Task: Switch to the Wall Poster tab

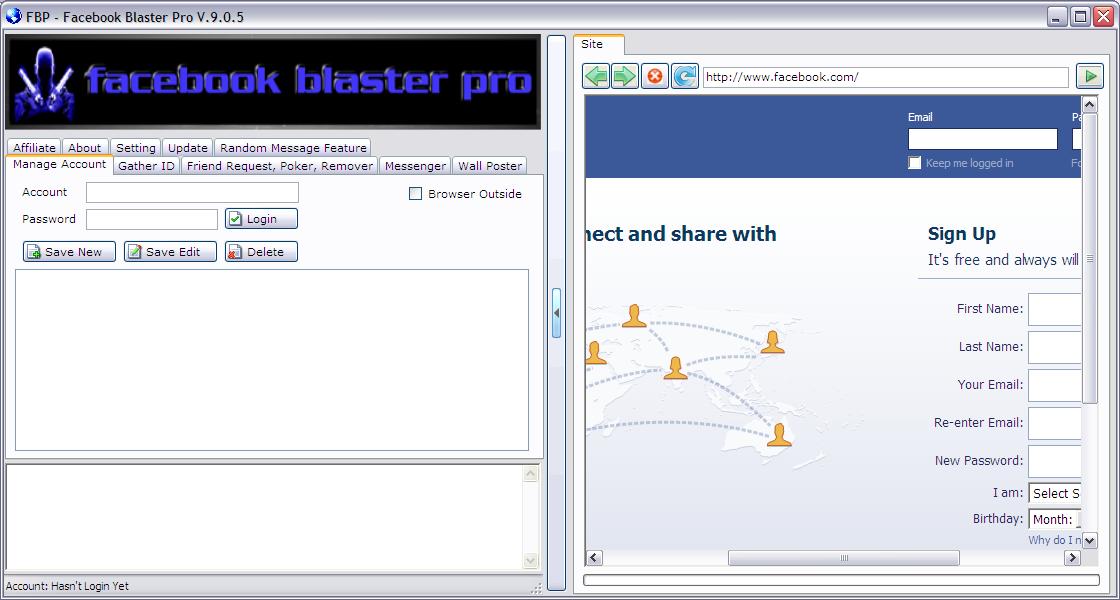Action: coord(489,165)
